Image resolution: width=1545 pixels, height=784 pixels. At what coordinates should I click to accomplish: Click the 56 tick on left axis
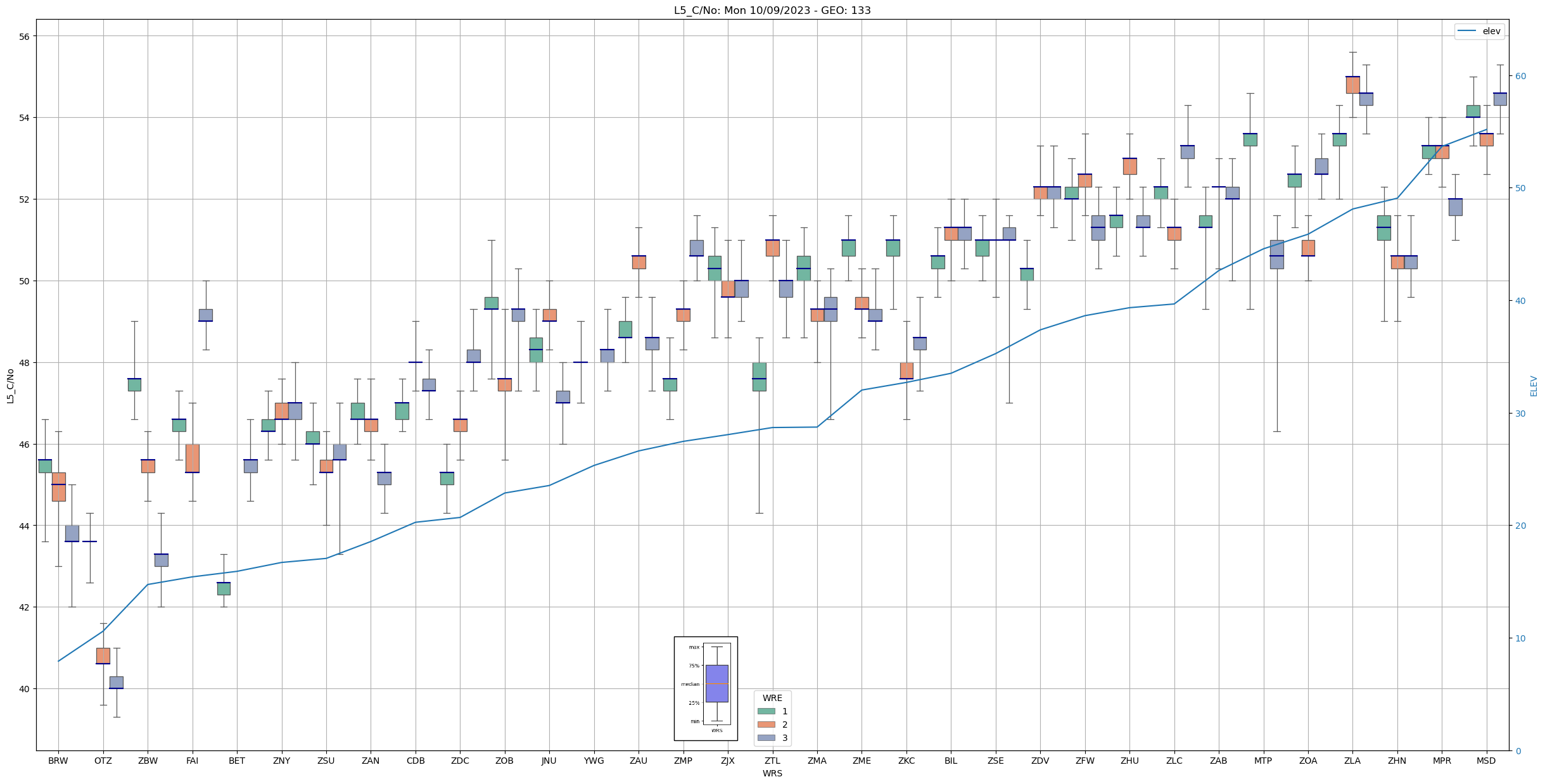coord(25,36)
